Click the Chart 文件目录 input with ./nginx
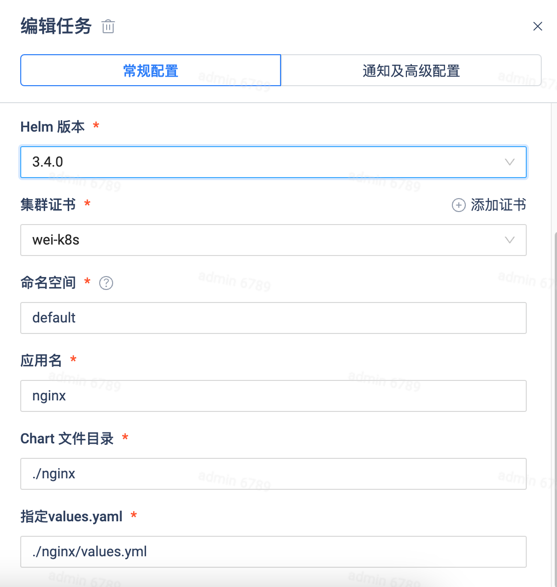 (273, 474)
